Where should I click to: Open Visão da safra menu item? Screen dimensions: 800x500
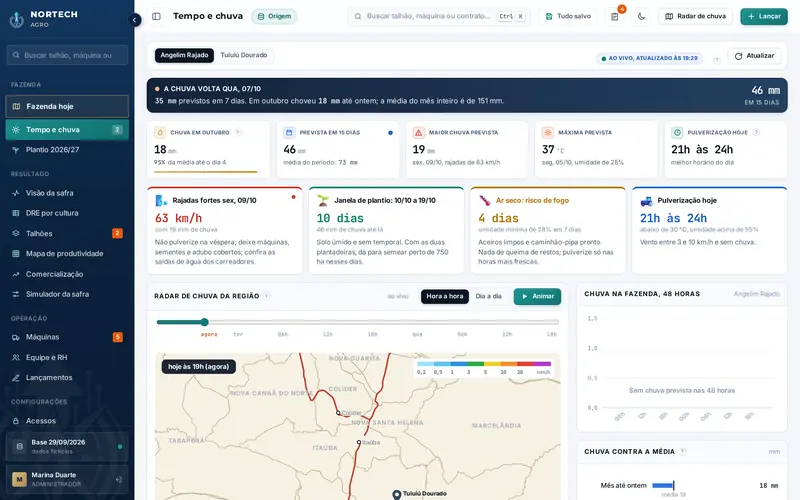pyautogui.click(x=67, y=193)
